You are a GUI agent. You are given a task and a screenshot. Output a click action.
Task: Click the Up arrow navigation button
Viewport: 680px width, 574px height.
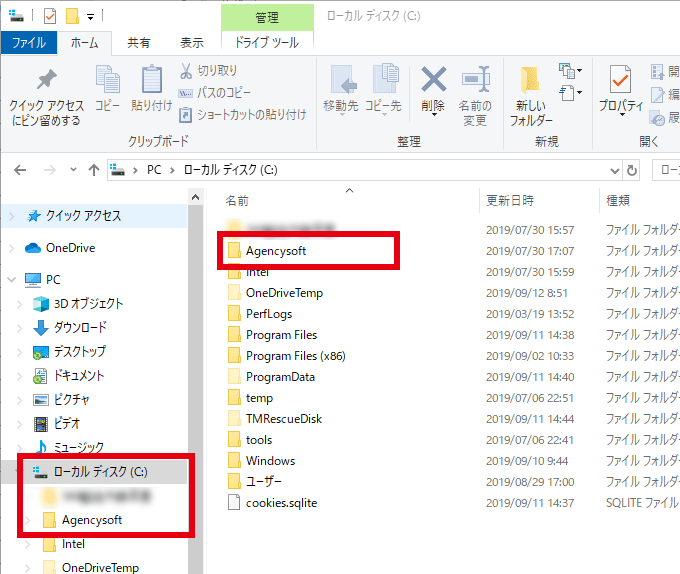click(94, 170)
